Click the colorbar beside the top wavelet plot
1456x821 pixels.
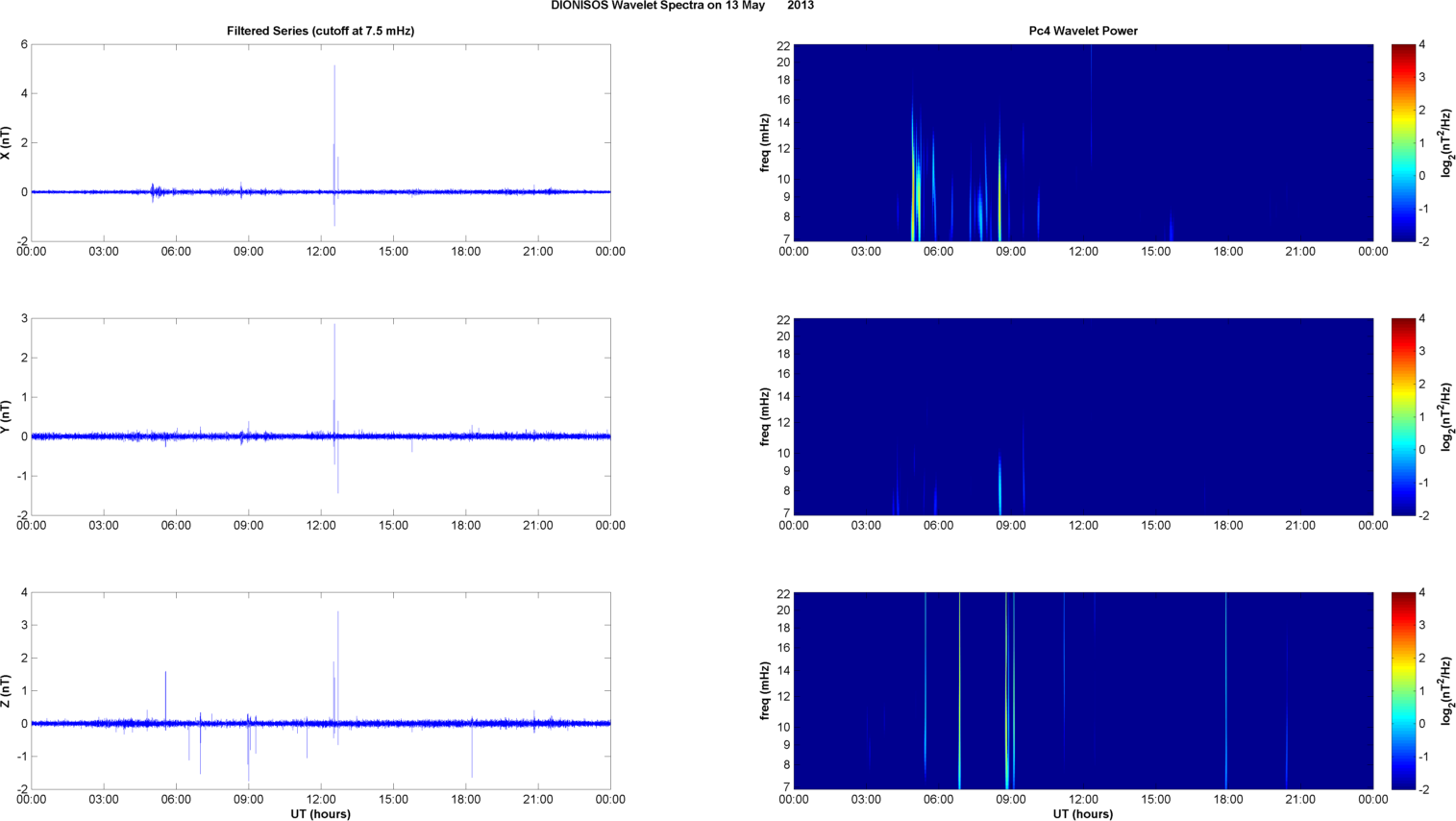tap(1403, 143)
